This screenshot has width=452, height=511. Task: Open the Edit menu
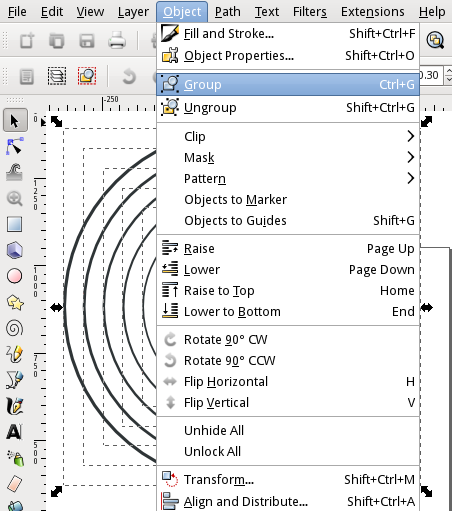[x=52, y=12]
